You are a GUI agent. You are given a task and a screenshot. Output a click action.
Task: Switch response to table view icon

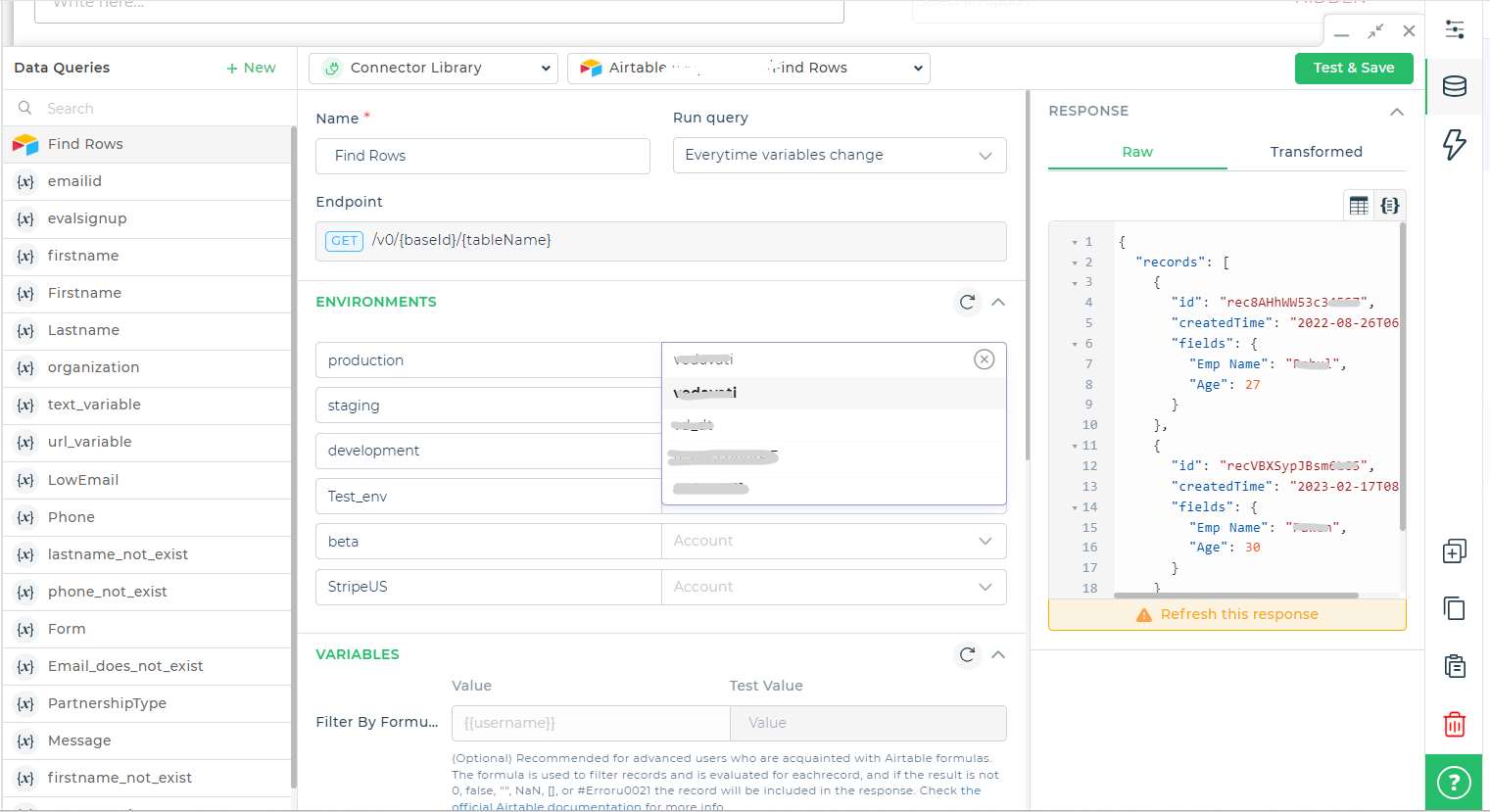1359,206
